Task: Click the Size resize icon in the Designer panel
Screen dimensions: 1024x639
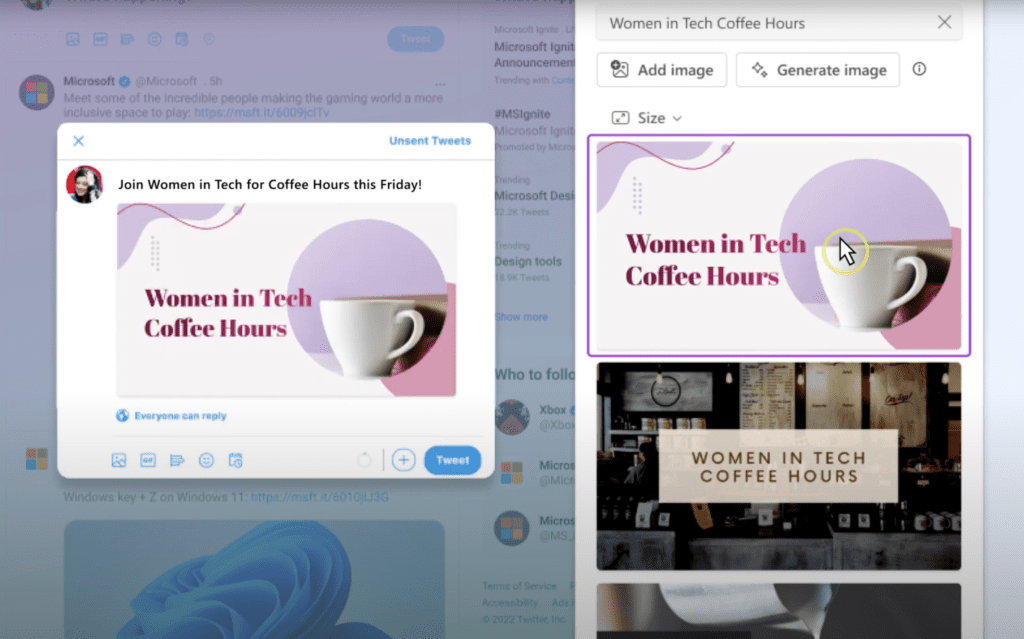Action: click(x=622, y=117)
